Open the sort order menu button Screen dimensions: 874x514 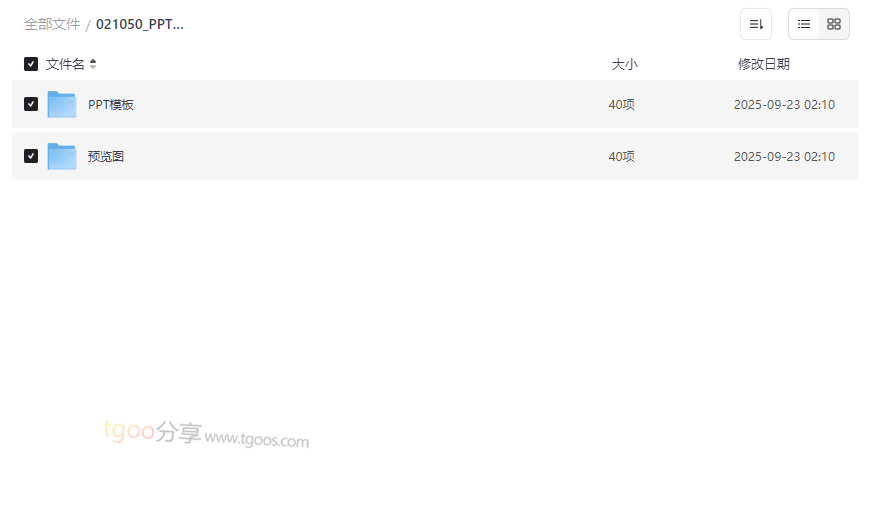click(756, 24)
